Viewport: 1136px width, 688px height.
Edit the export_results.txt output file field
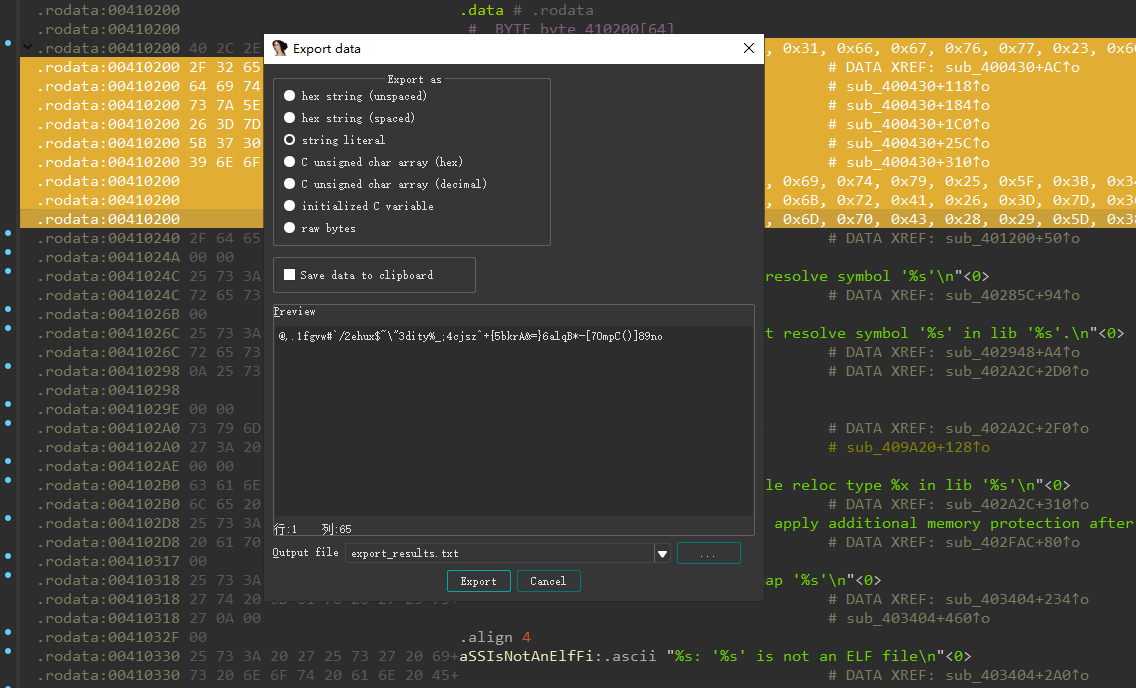click(500, 553)
